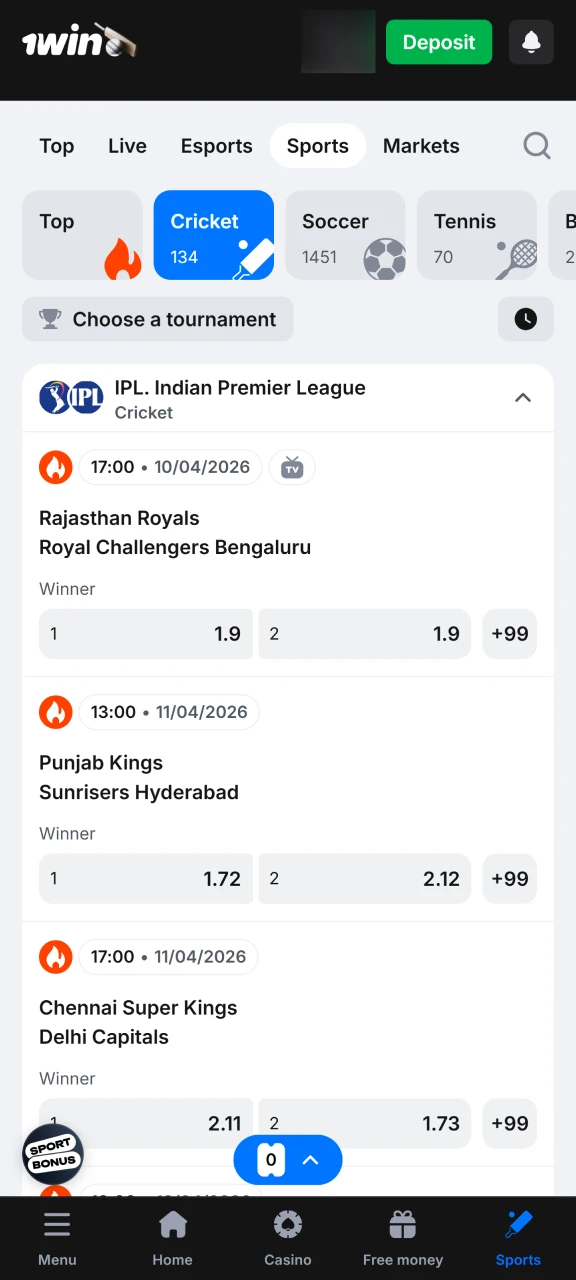Viewport: 576px width, 1280px height.
Task: Click the notification bell icon
Action: click(x=531, y=42)
